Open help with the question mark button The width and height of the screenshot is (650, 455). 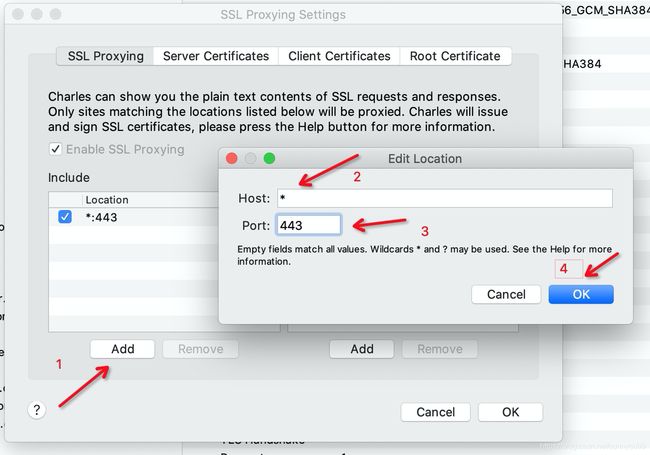point(36,410)
